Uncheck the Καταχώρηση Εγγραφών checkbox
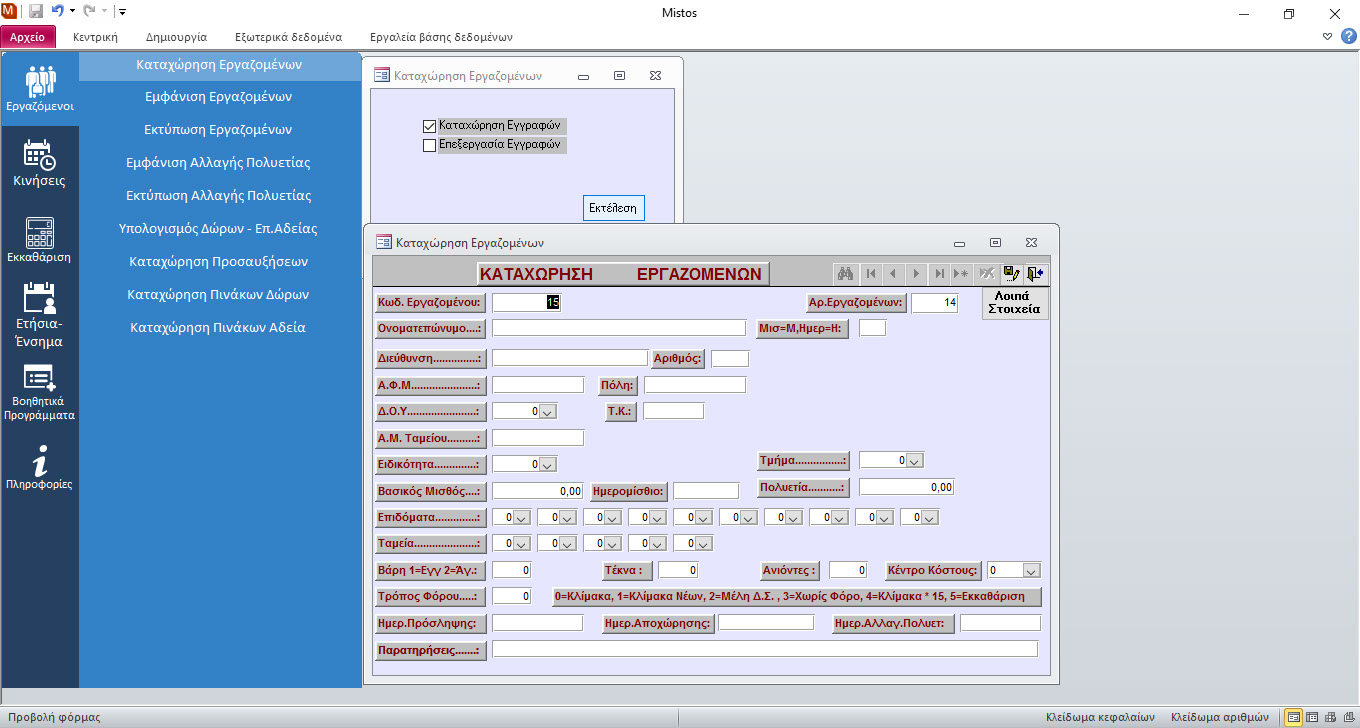1360x728 pixels. pyautogui.click(x=430, y=127)
